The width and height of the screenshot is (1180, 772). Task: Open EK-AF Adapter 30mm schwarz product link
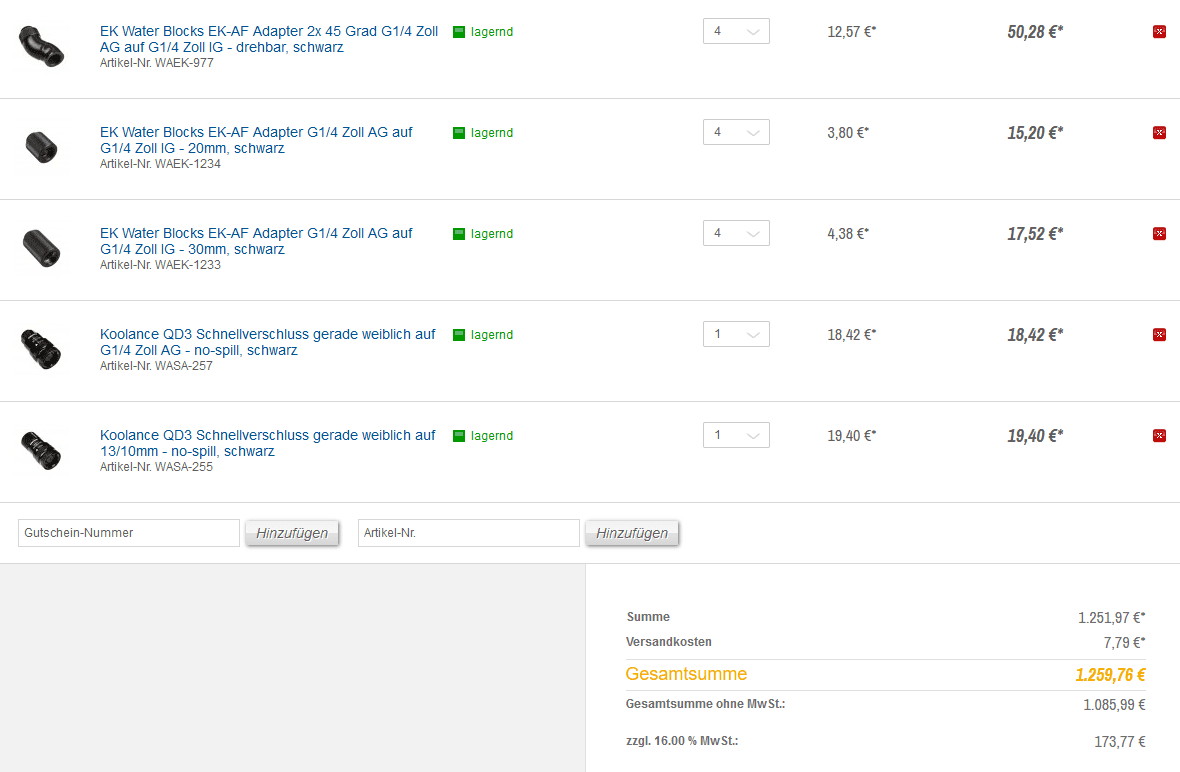coord(256,241)
